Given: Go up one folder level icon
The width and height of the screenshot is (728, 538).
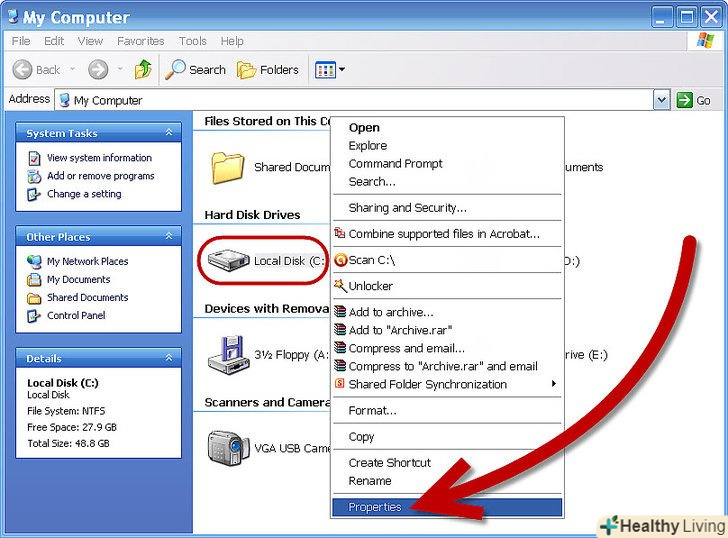Looking at the screenshot, I should click(x=143, y=69).
